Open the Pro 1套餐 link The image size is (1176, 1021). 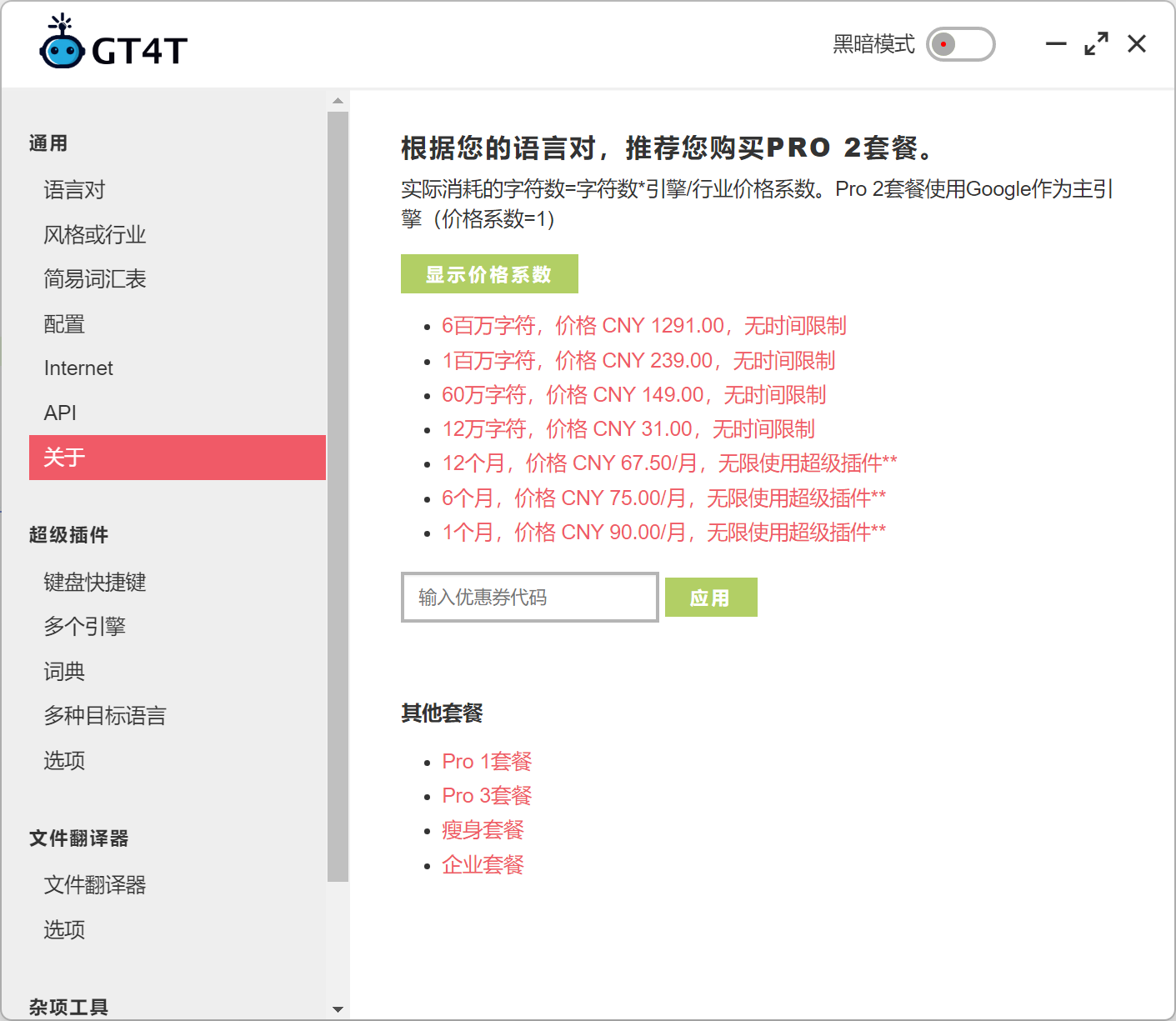(x=487, y=762)
